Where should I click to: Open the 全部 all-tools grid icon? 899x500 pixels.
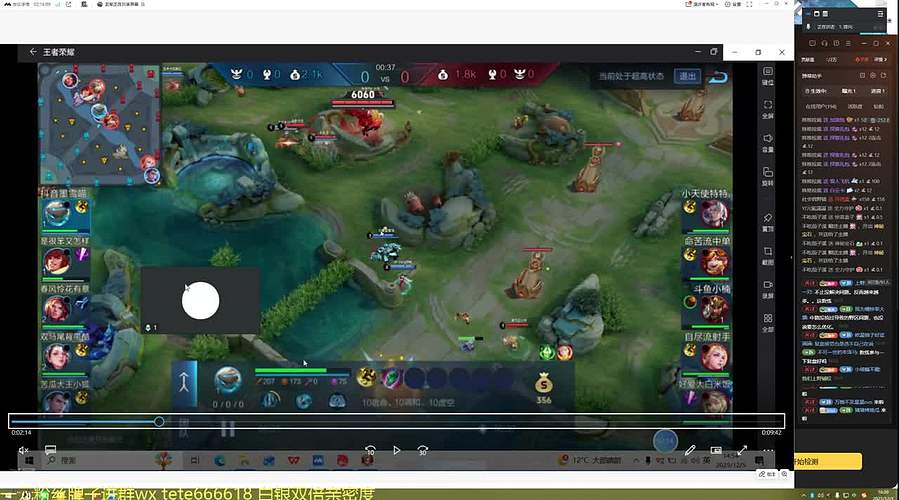[768, 323]
